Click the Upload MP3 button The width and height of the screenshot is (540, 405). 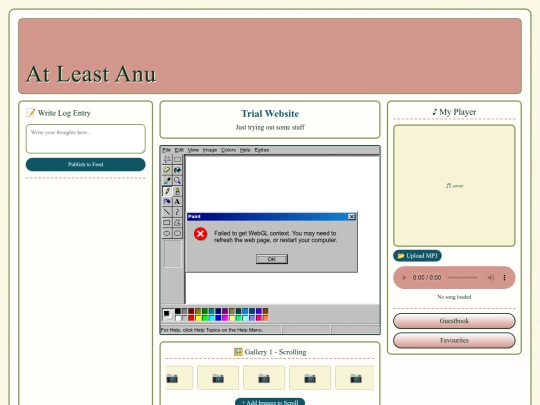coord(417,256)
